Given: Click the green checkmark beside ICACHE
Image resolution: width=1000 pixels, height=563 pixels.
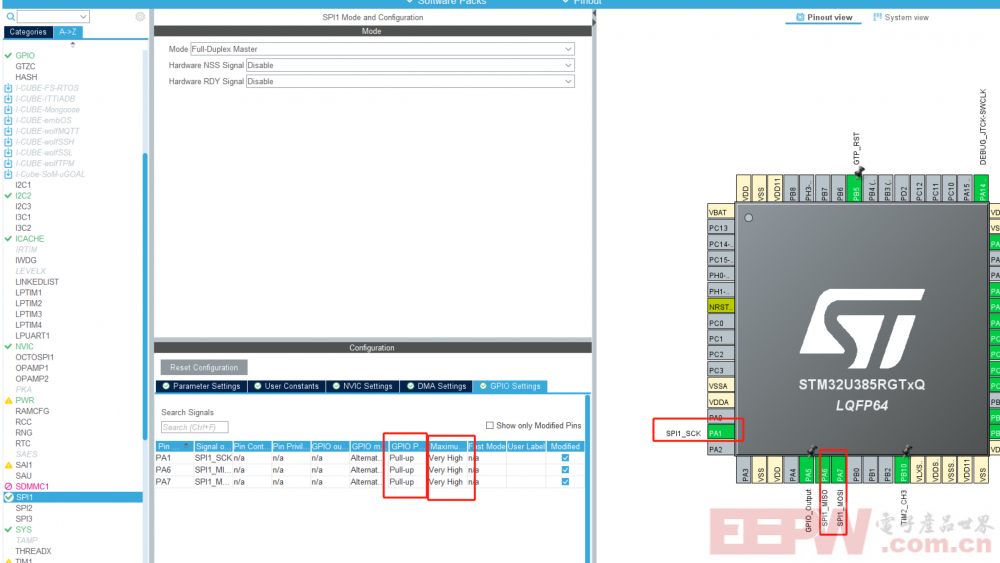Looking at the screenshot, I should coord(8,238).
